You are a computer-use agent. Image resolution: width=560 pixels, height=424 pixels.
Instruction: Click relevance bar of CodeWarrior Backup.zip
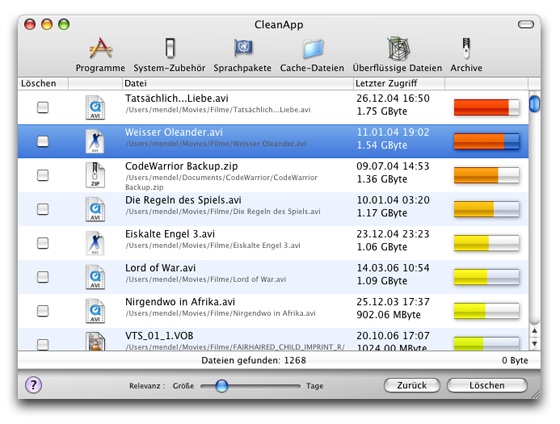click(x=486, y=175)
